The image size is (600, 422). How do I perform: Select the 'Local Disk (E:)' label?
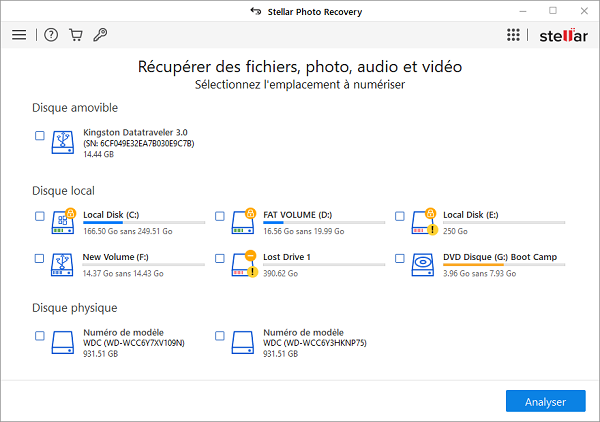(x=471, y=215)
